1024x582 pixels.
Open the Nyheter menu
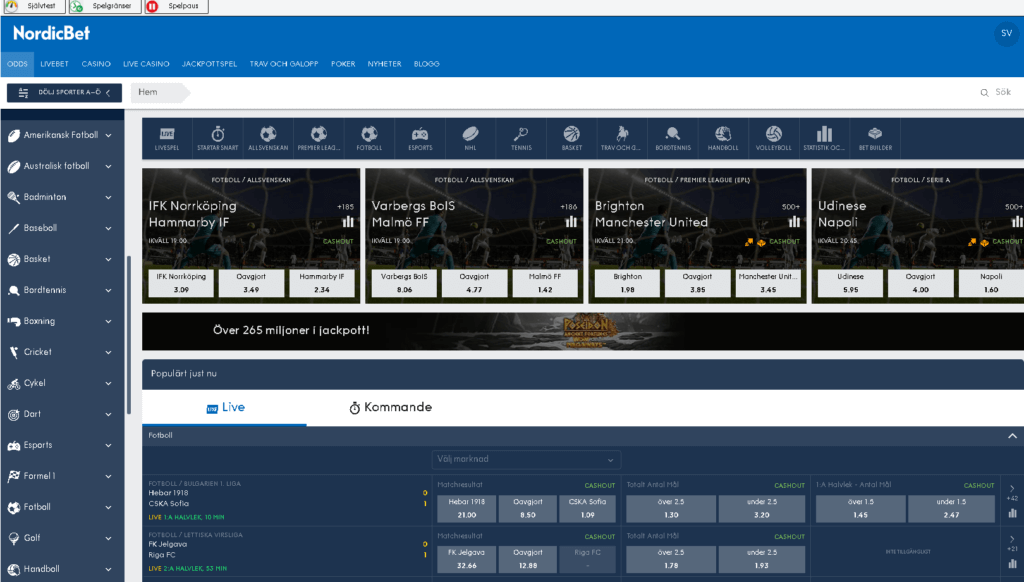coord(384,64)
